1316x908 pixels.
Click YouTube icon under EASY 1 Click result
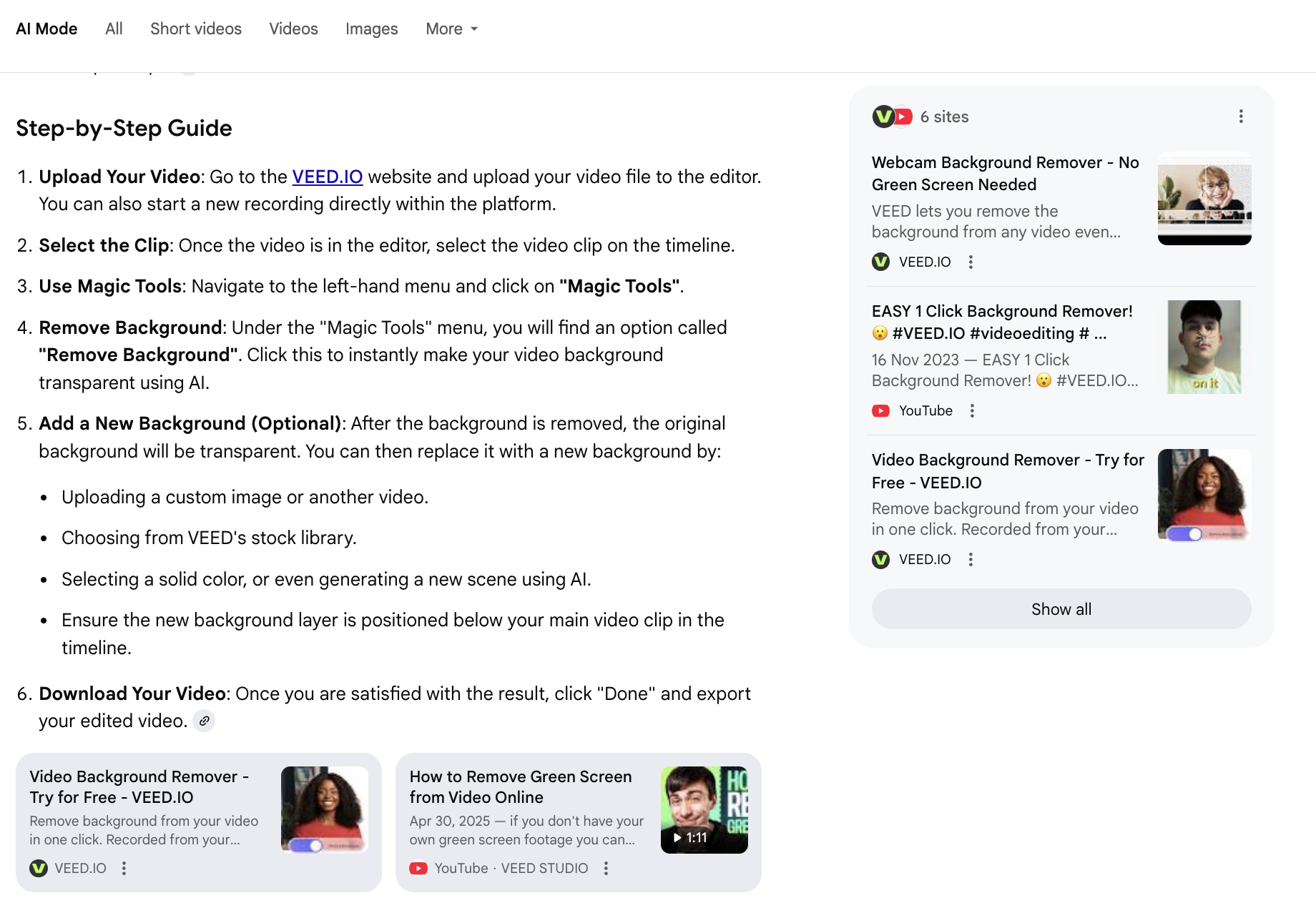coord(881,410)
